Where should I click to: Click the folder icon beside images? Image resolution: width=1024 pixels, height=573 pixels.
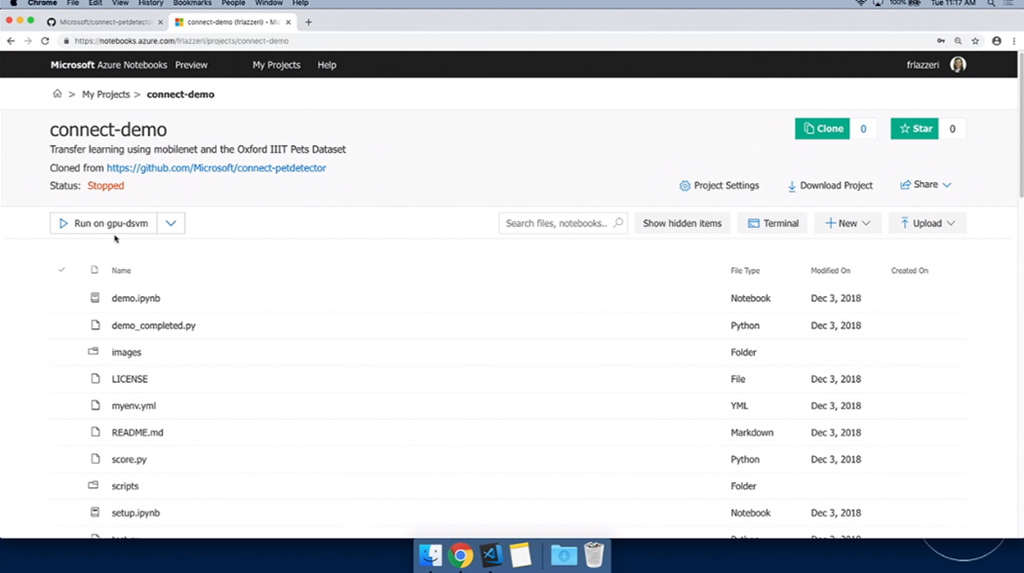[x=93, y=352]
